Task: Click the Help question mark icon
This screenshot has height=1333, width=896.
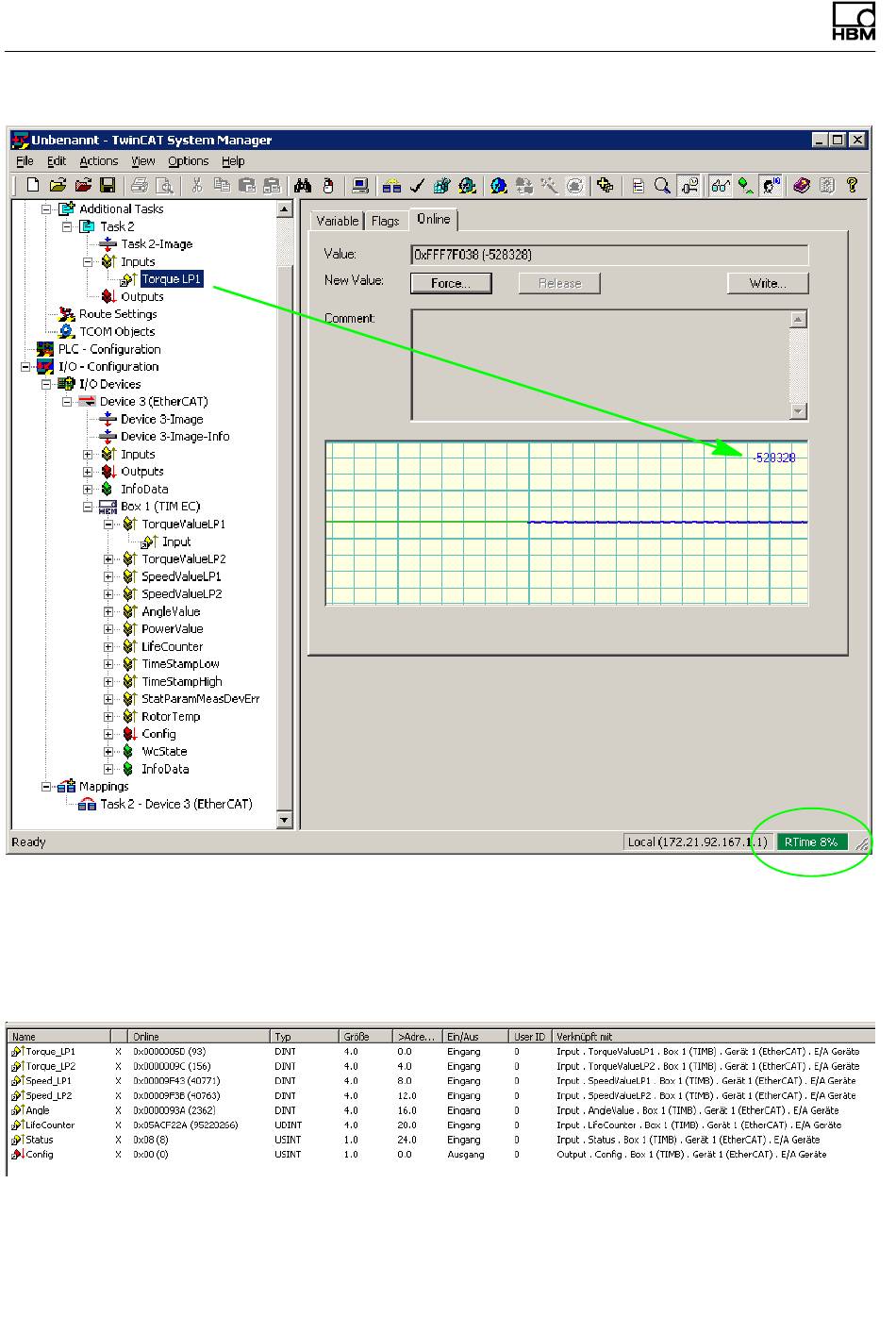Action: (x=852, y=186)
